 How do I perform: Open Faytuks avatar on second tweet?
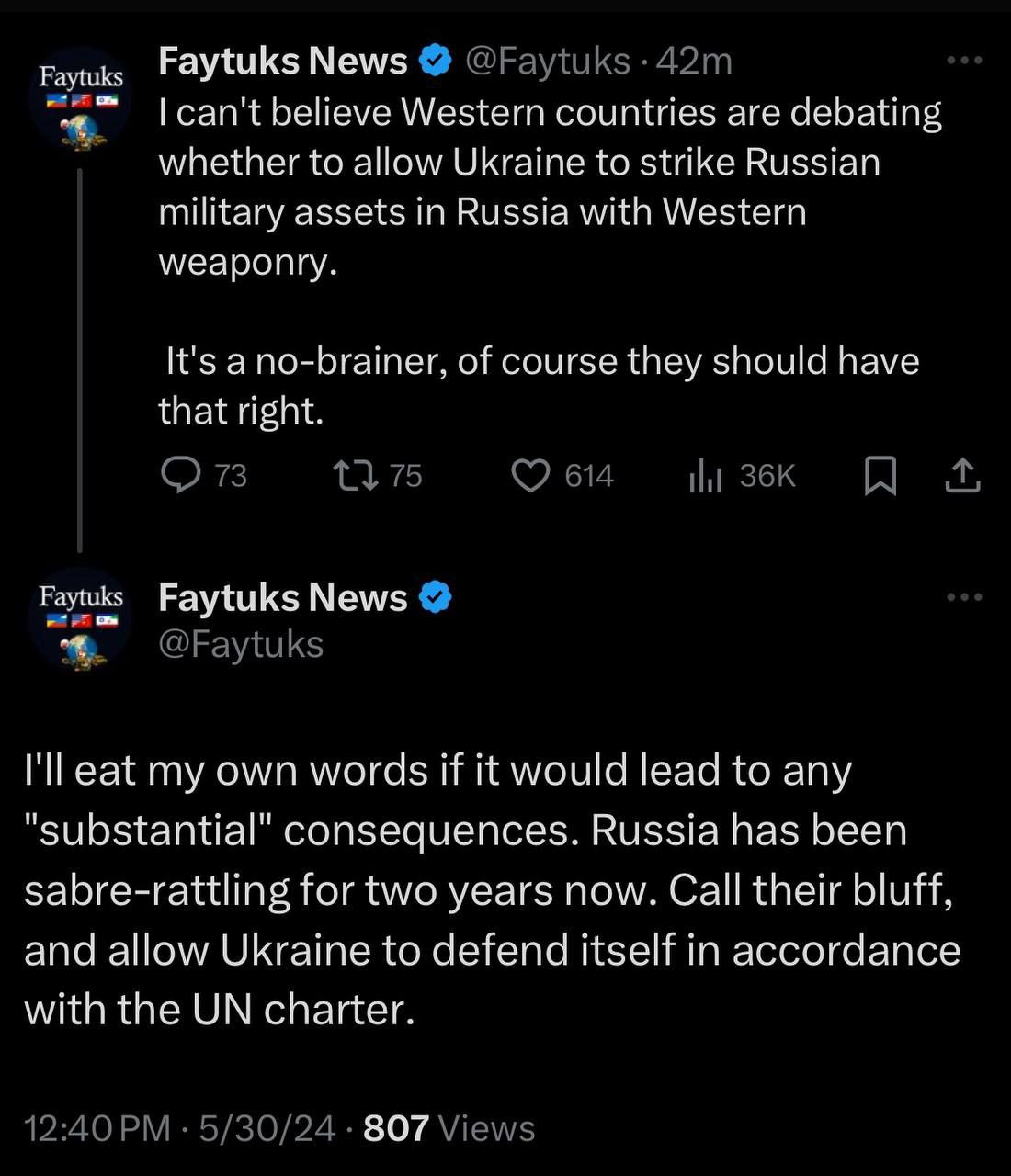point(81,621)
